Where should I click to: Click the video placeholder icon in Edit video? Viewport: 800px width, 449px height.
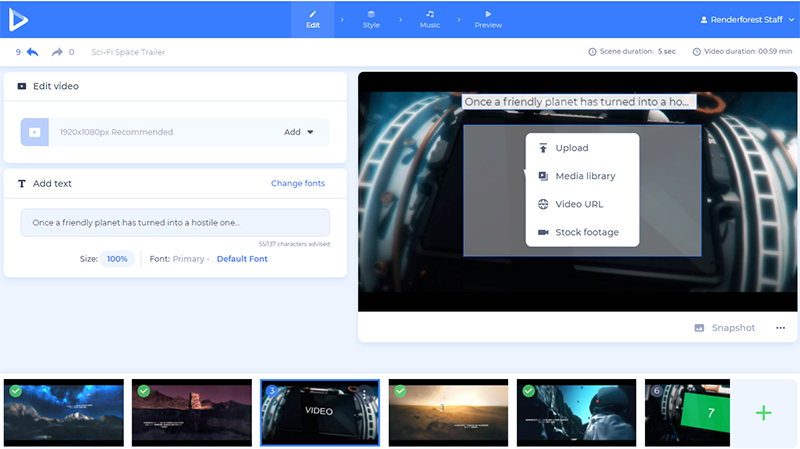[x=35, y=132]
